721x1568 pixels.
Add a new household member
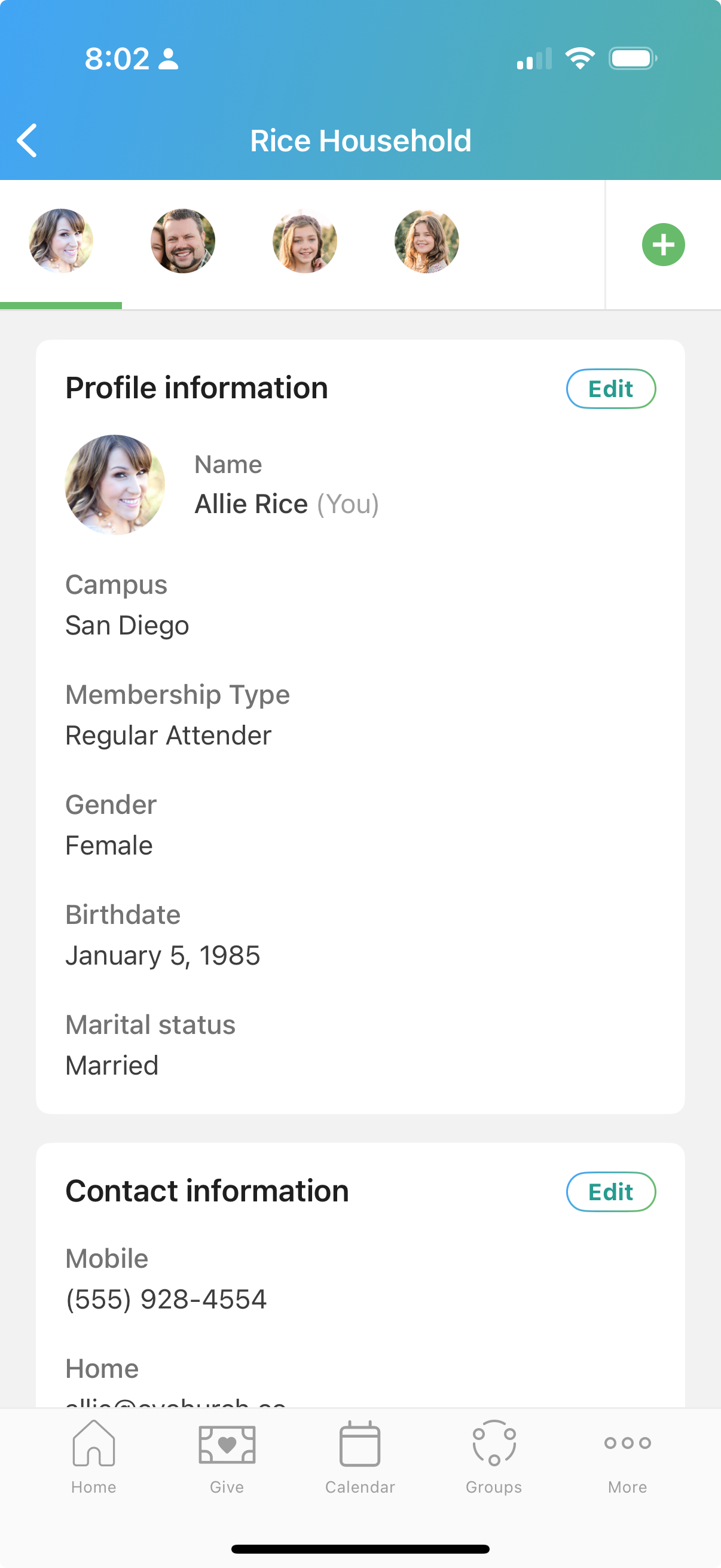tap(662, 245)
